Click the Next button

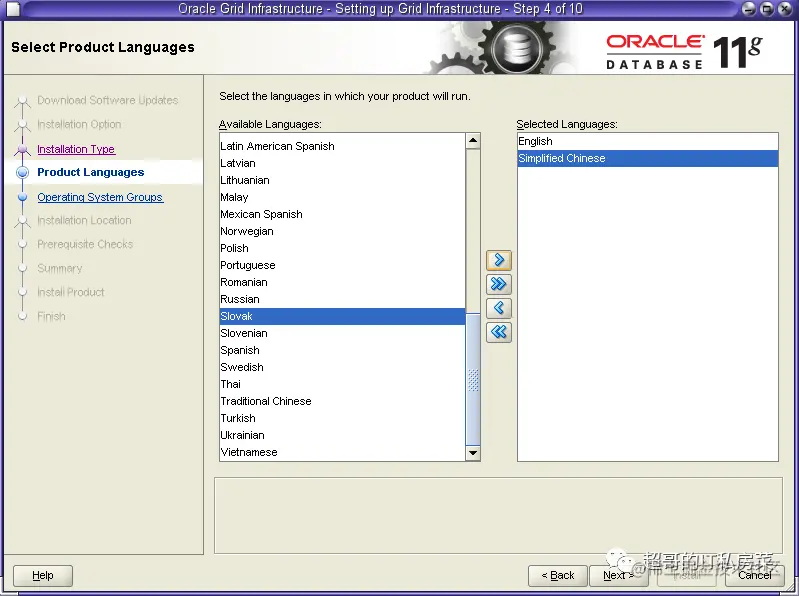pos(618,576)
